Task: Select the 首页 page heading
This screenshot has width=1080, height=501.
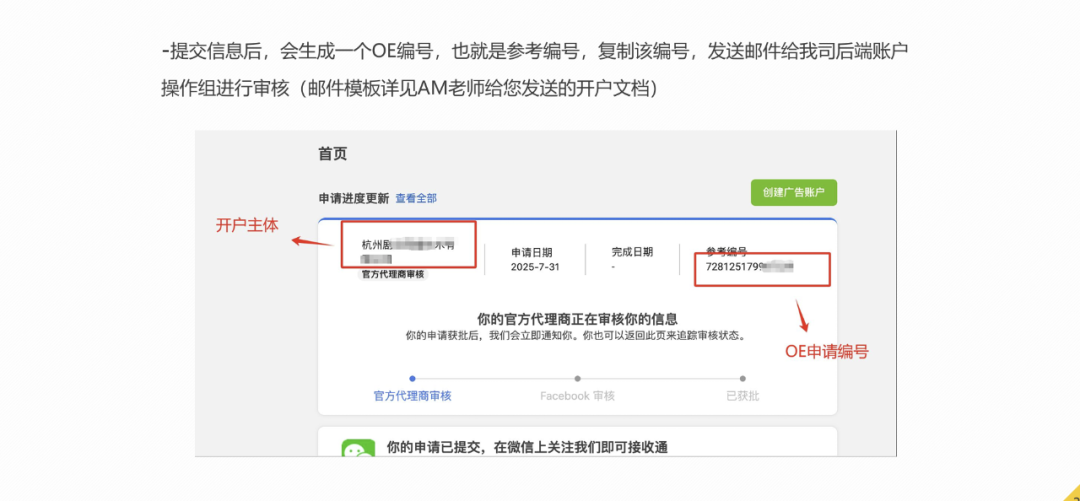Action: (333, 154)
